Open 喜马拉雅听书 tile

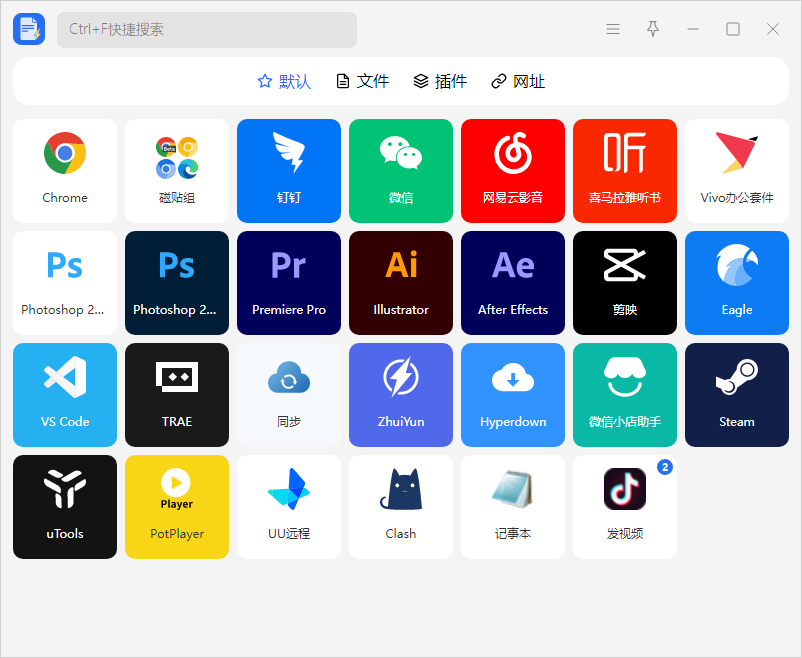(x=625, y=171)
